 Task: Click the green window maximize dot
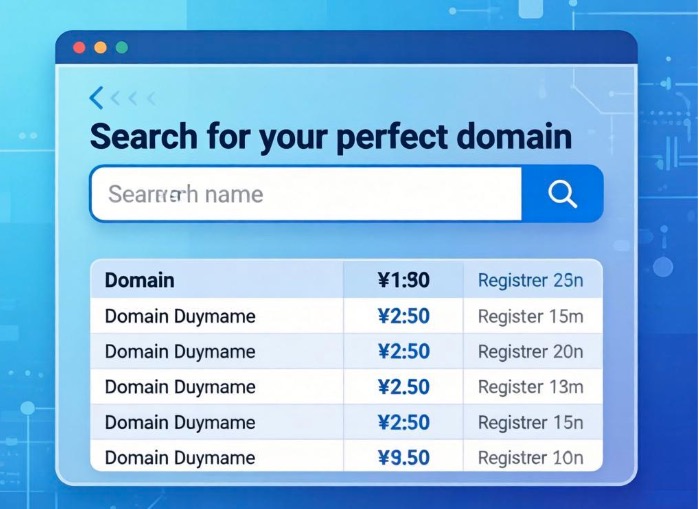(x=122, y=47)
